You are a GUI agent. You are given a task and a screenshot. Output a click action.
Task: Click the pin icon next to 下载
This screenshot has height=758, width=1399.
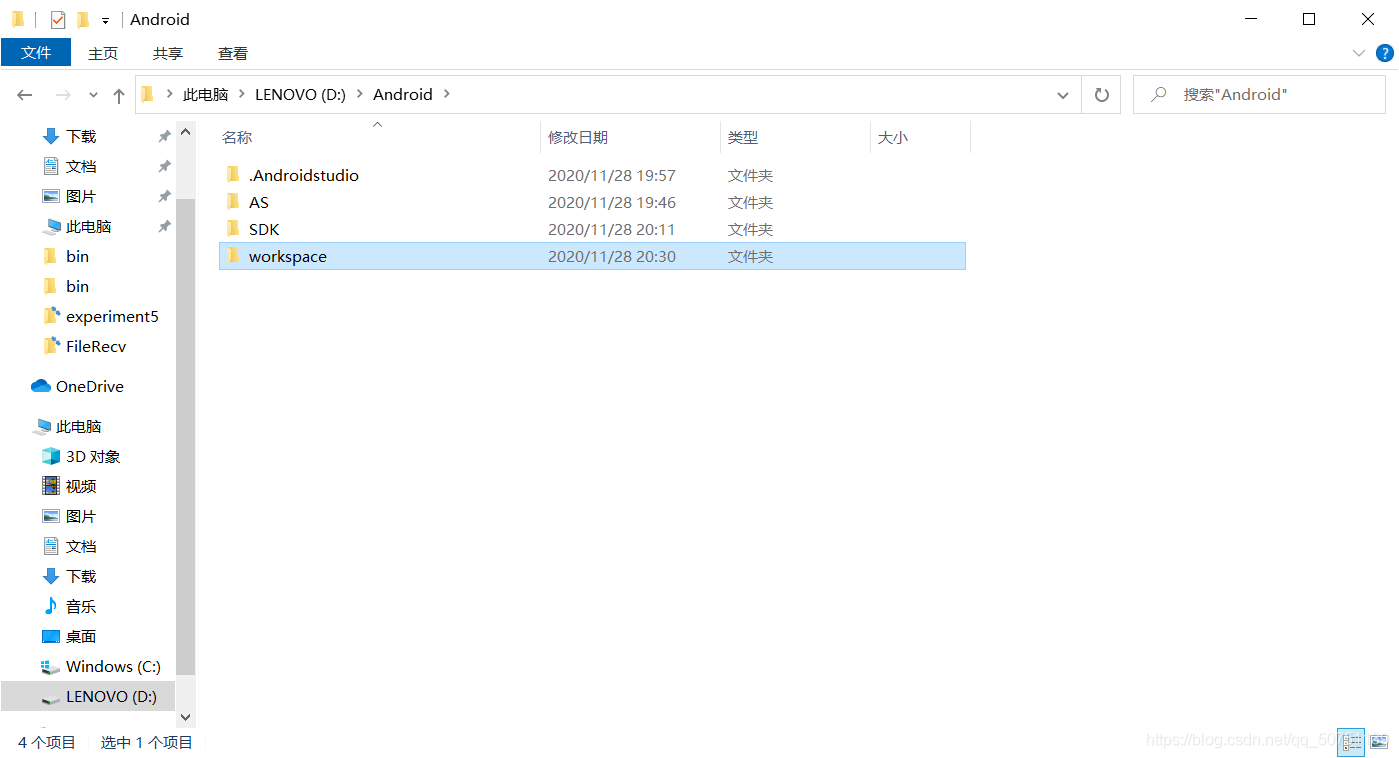pyautogui.click(x=164, y=136)
